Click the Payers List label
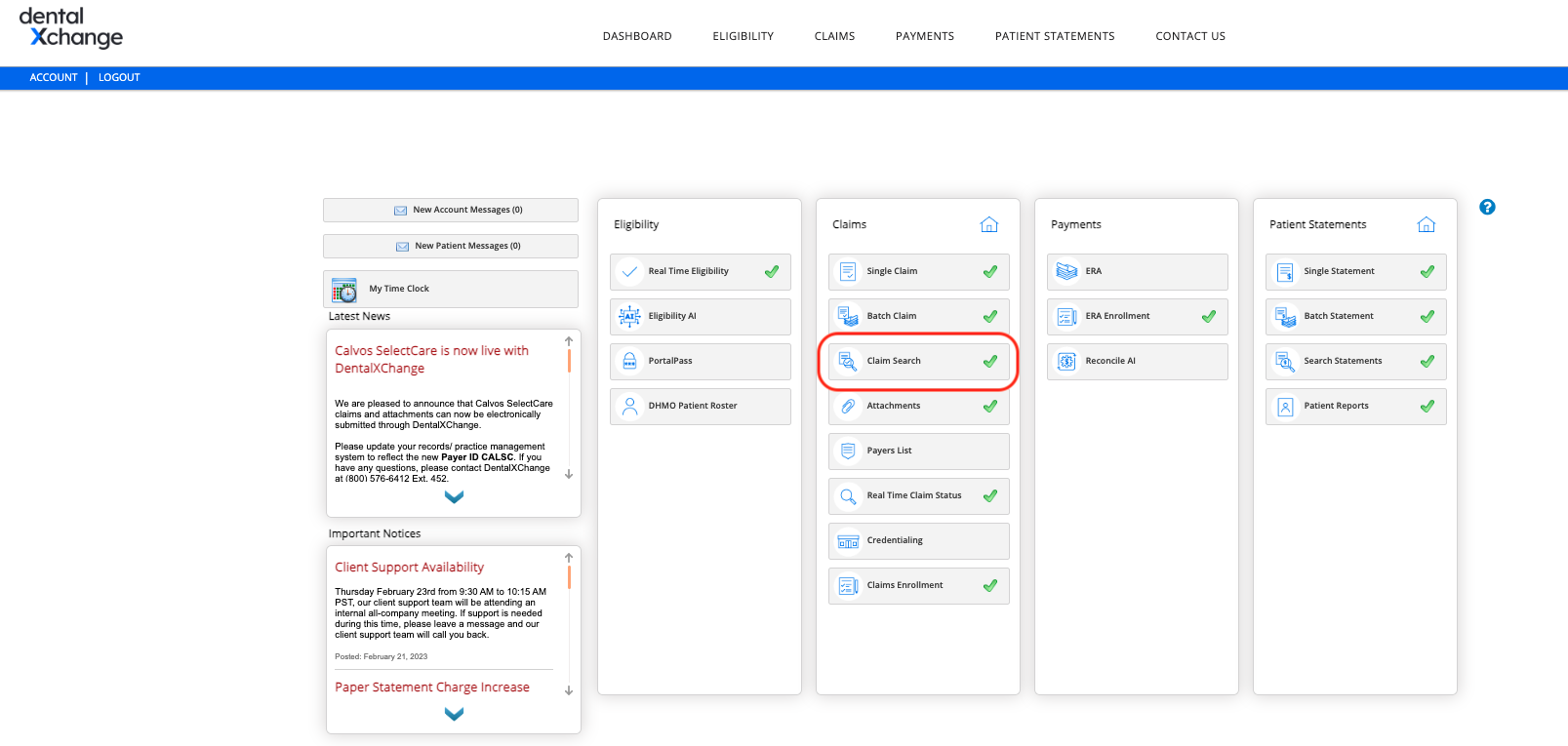The image size is (1568, 746). [x=889, y=451]
